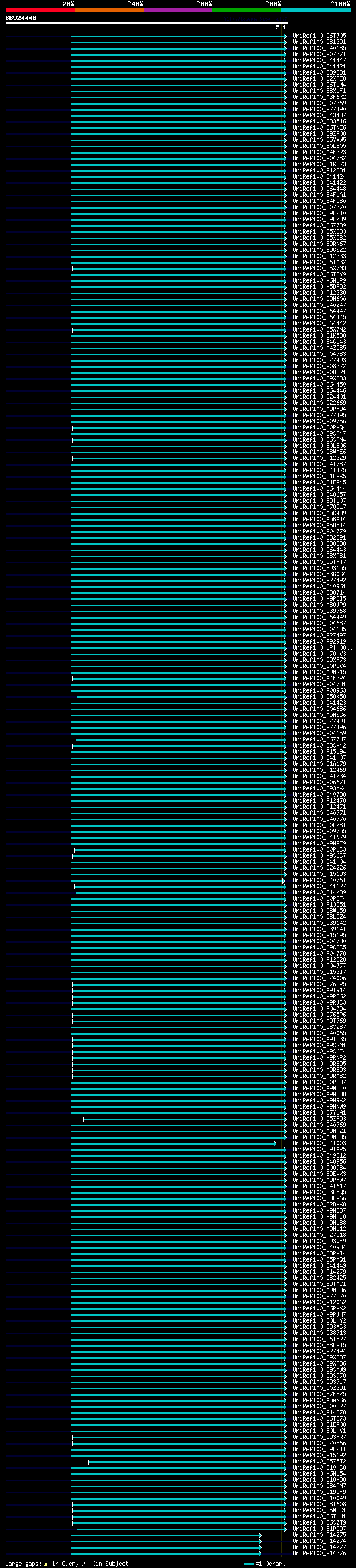The width and height of the screenshot is (356, 1568).
Task: Click the cyan ~100% identity legend segment
Action: [315, 10]
